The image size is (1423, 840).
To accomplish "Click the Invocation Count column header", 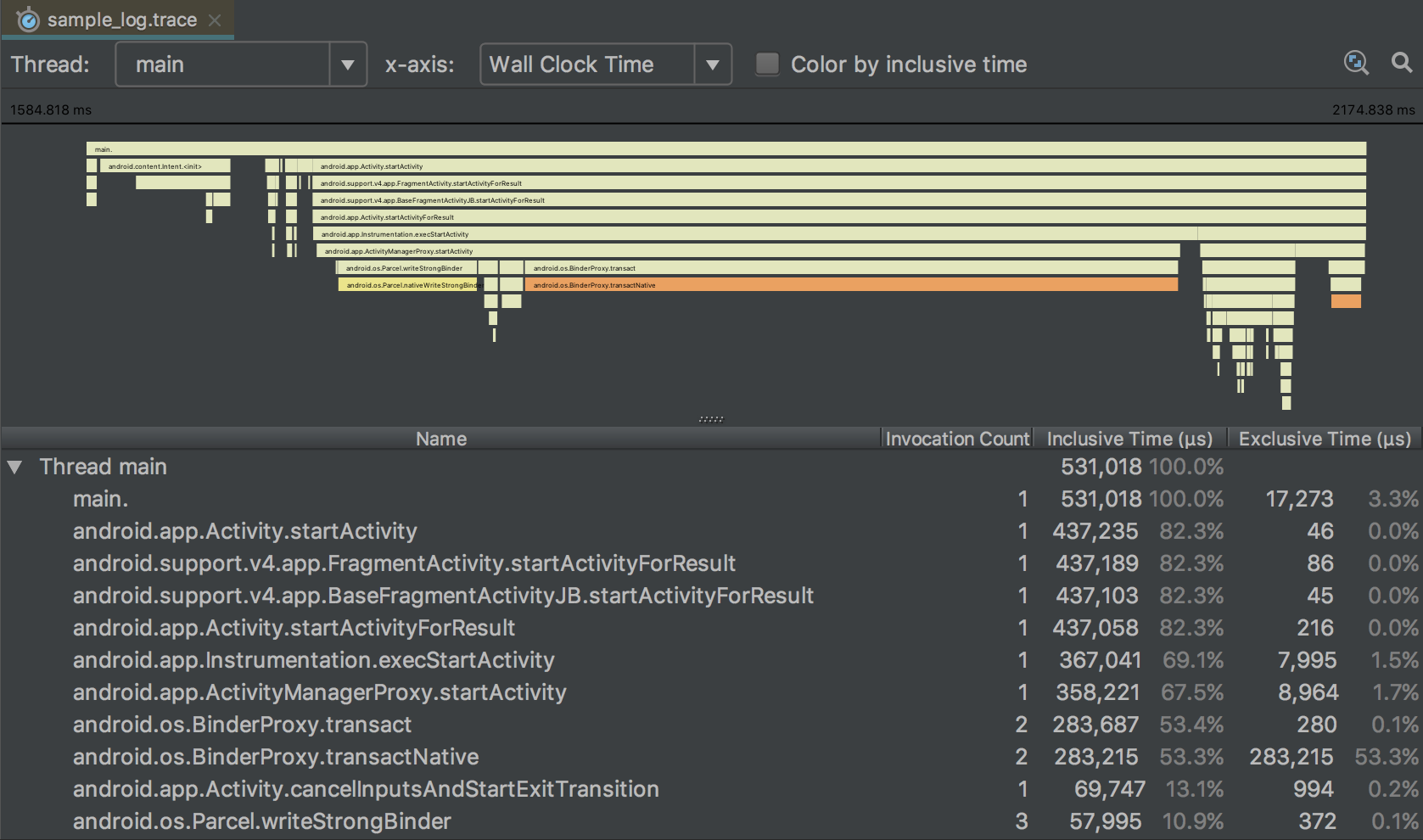I will 957,439.
